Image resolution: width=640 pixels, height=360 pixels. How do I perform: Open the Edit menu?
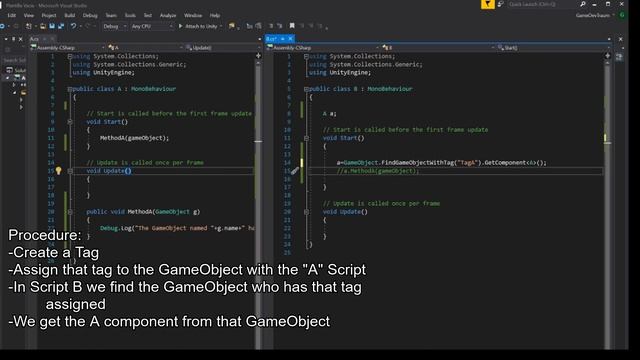[x=11, y=15]
